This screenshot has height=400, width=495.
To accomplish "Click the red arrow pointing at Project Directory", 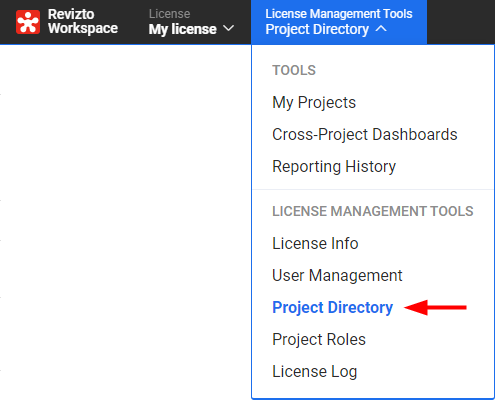I will (x=435, y=307).
